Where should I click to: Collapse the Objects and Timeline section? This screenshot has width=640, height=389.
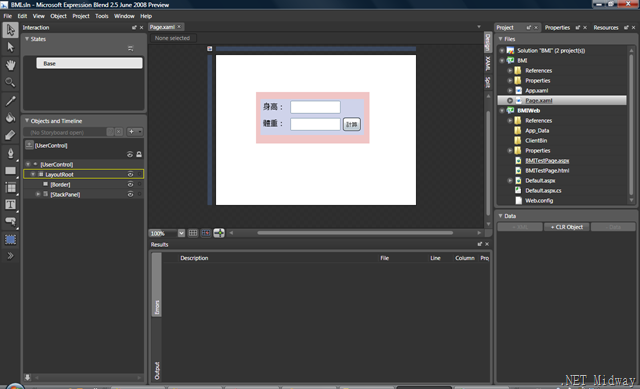(x=27, y=121)
